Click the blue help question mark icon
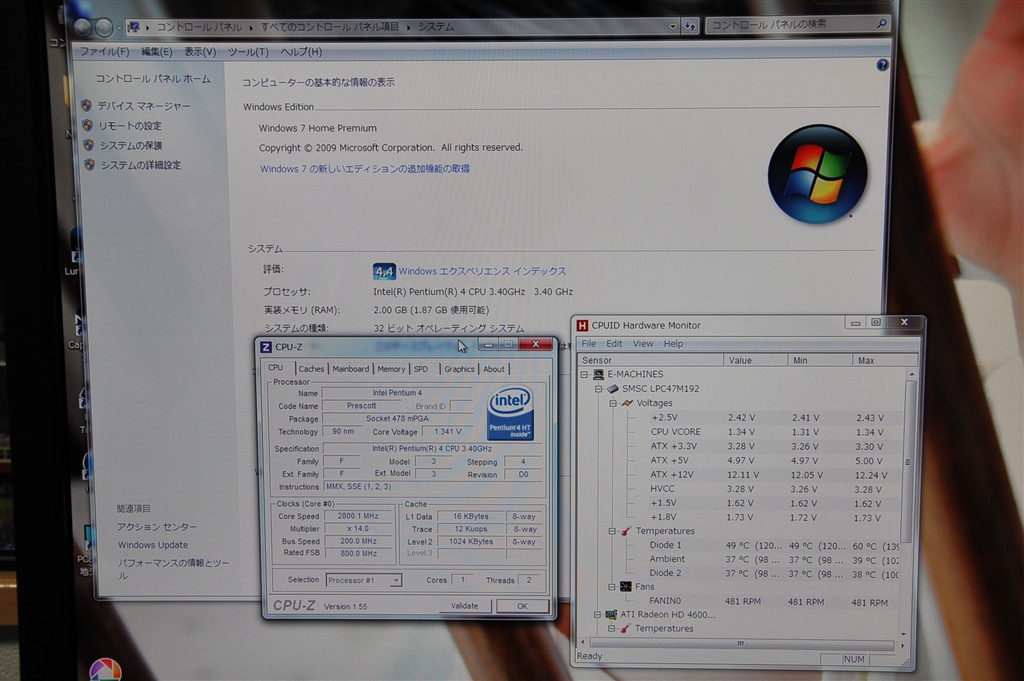 pos(882,65)
